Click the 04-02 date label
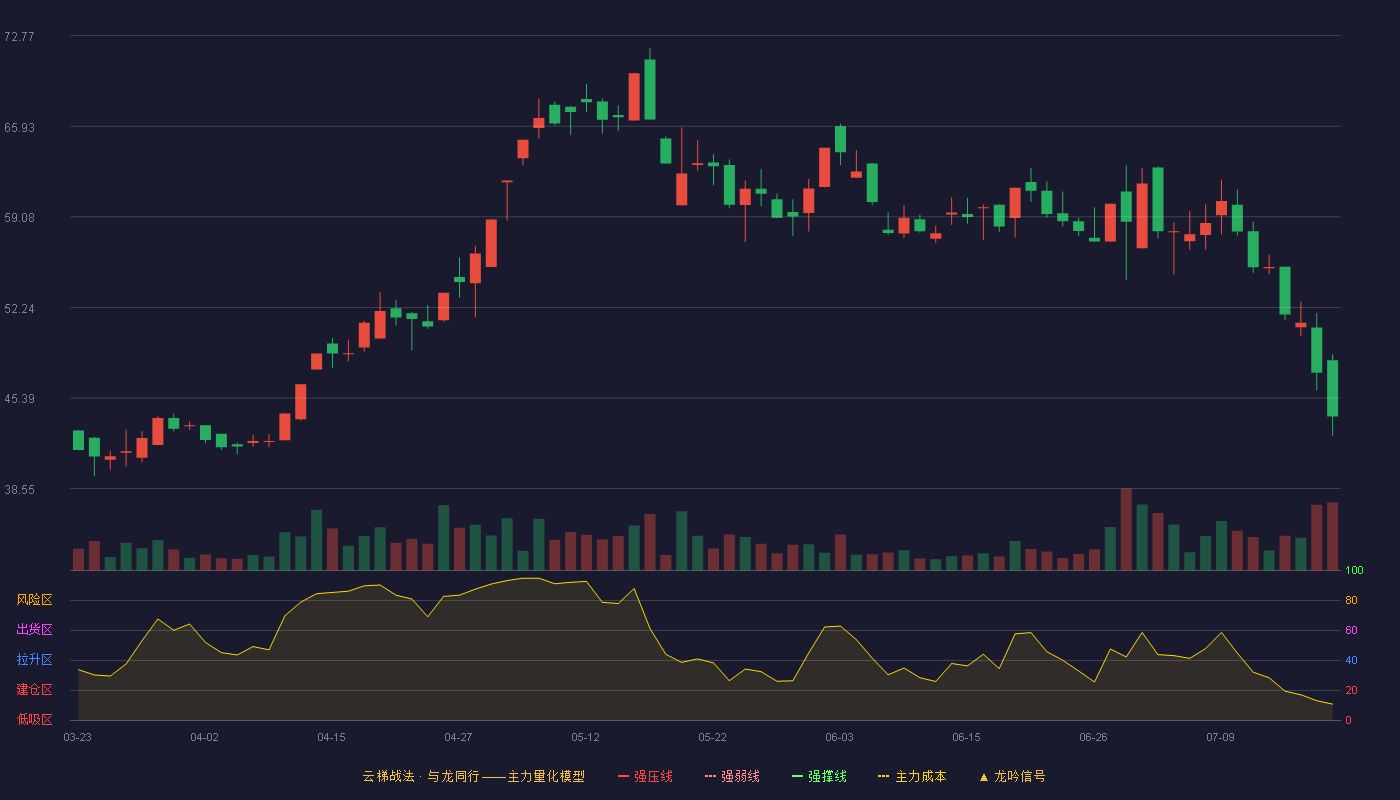The height and width of the screenshot is (800, 1400). [x=204, y=737]
